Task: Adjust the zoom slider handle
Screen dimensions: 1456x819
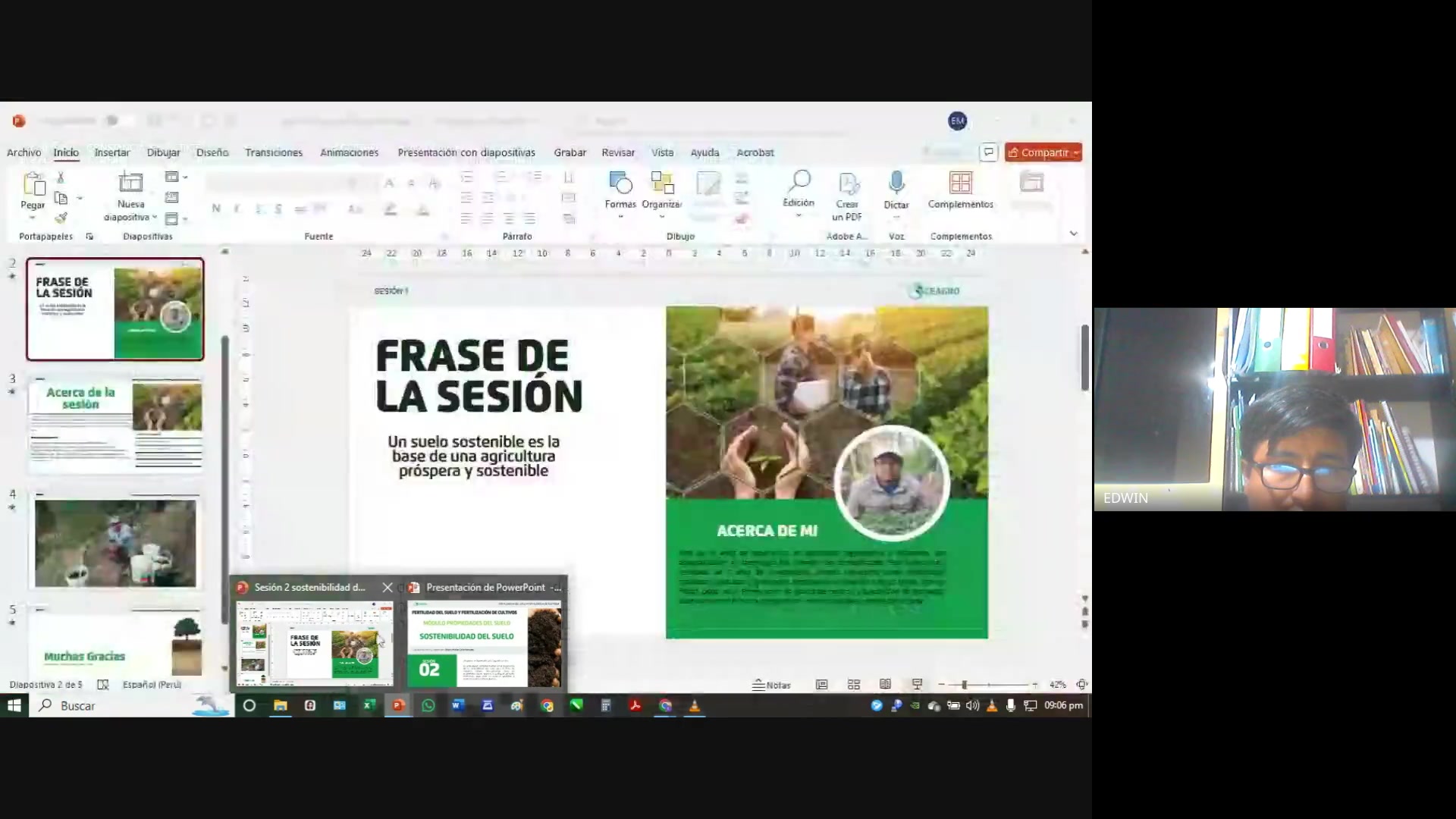Action: (964, 685)
